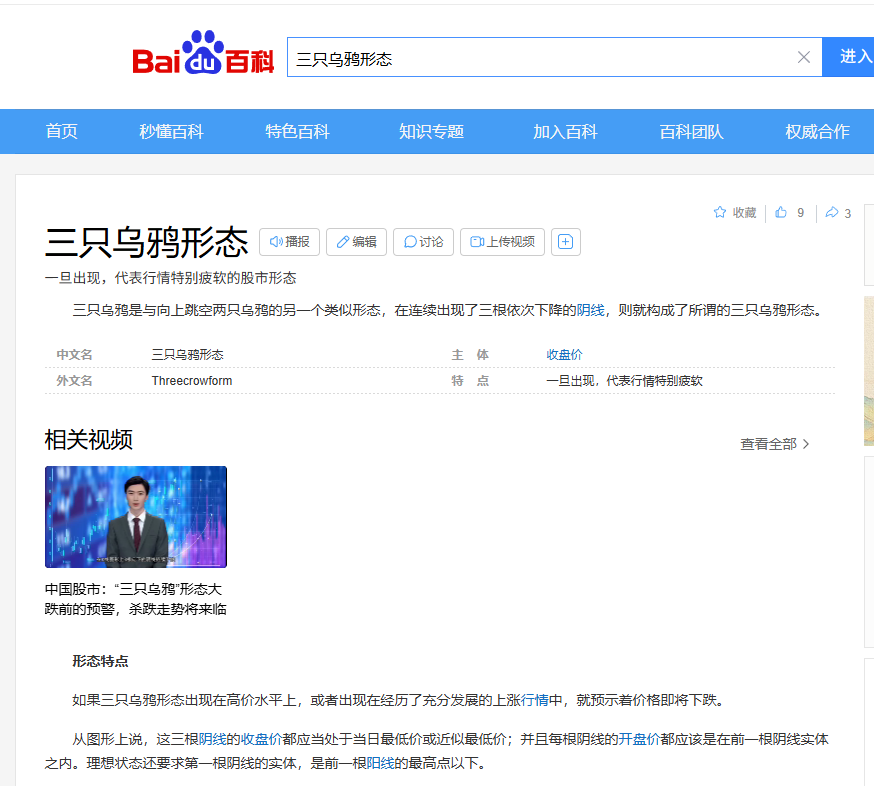Click the subtitle 一旦出现,代表行情特别疲软的股市形态
The height and width of the screenshot is (786, 874).
(x=171, y=278)
